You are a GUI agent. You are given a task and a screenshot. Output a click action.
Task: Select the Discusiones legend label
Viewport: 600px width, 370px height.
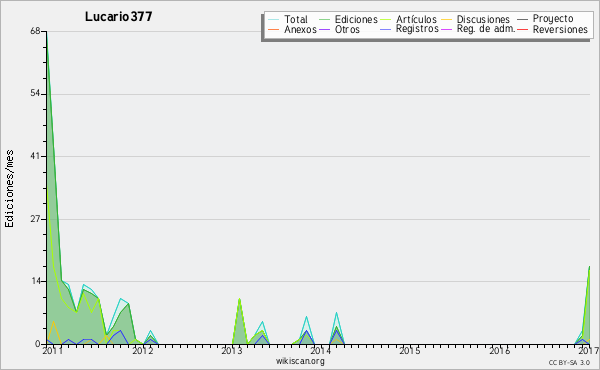point(483,20)
